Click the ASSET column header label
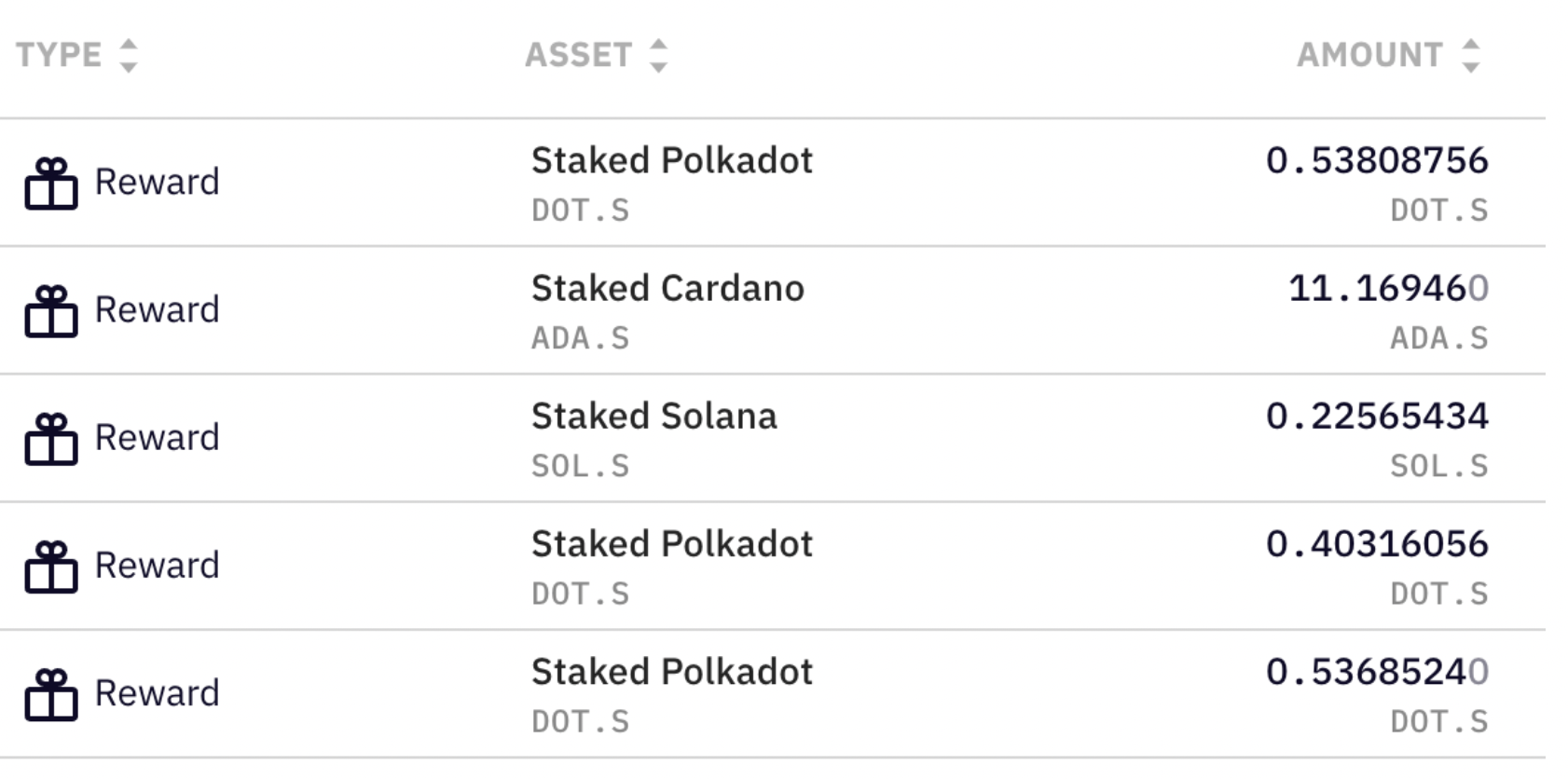 click(579, 55)
